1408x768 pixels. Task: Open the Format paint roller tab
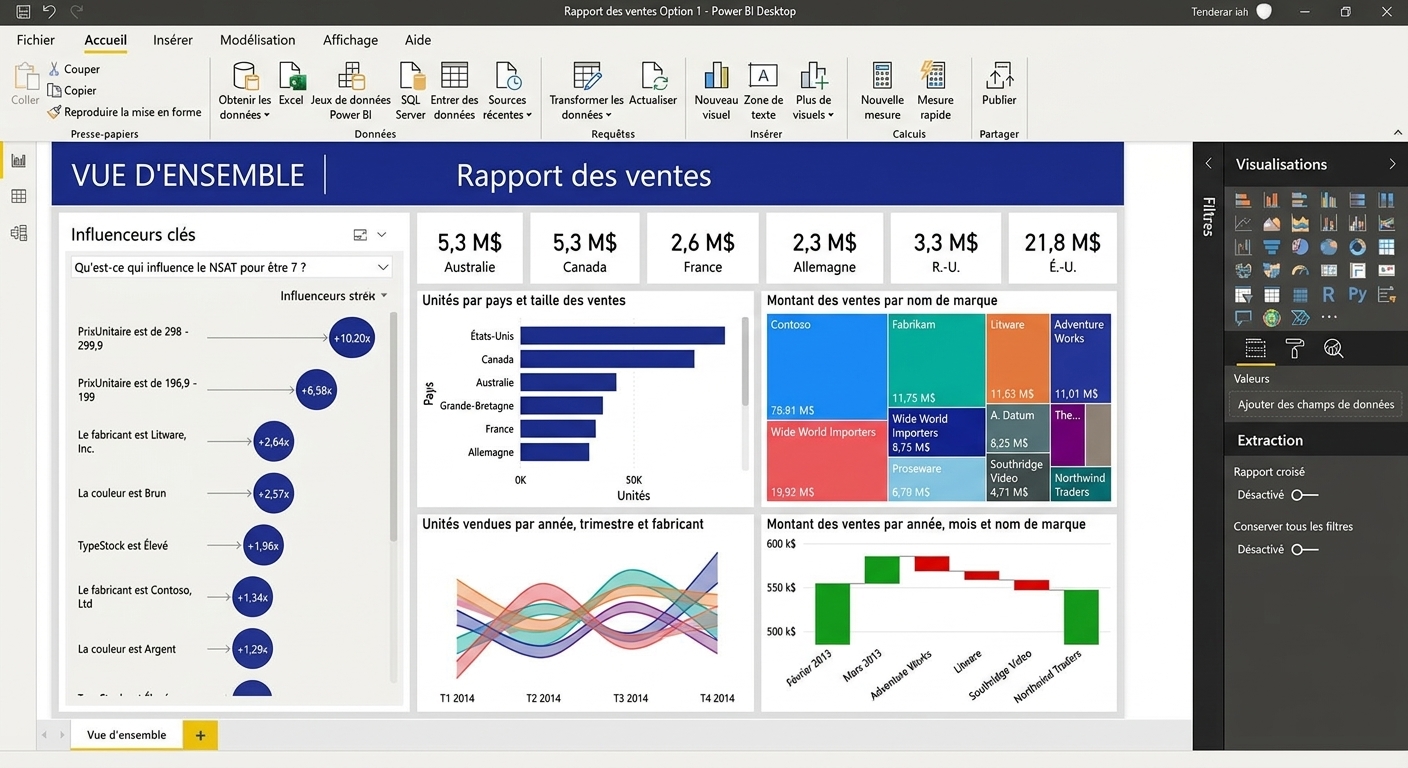[x=1294, y=348]
